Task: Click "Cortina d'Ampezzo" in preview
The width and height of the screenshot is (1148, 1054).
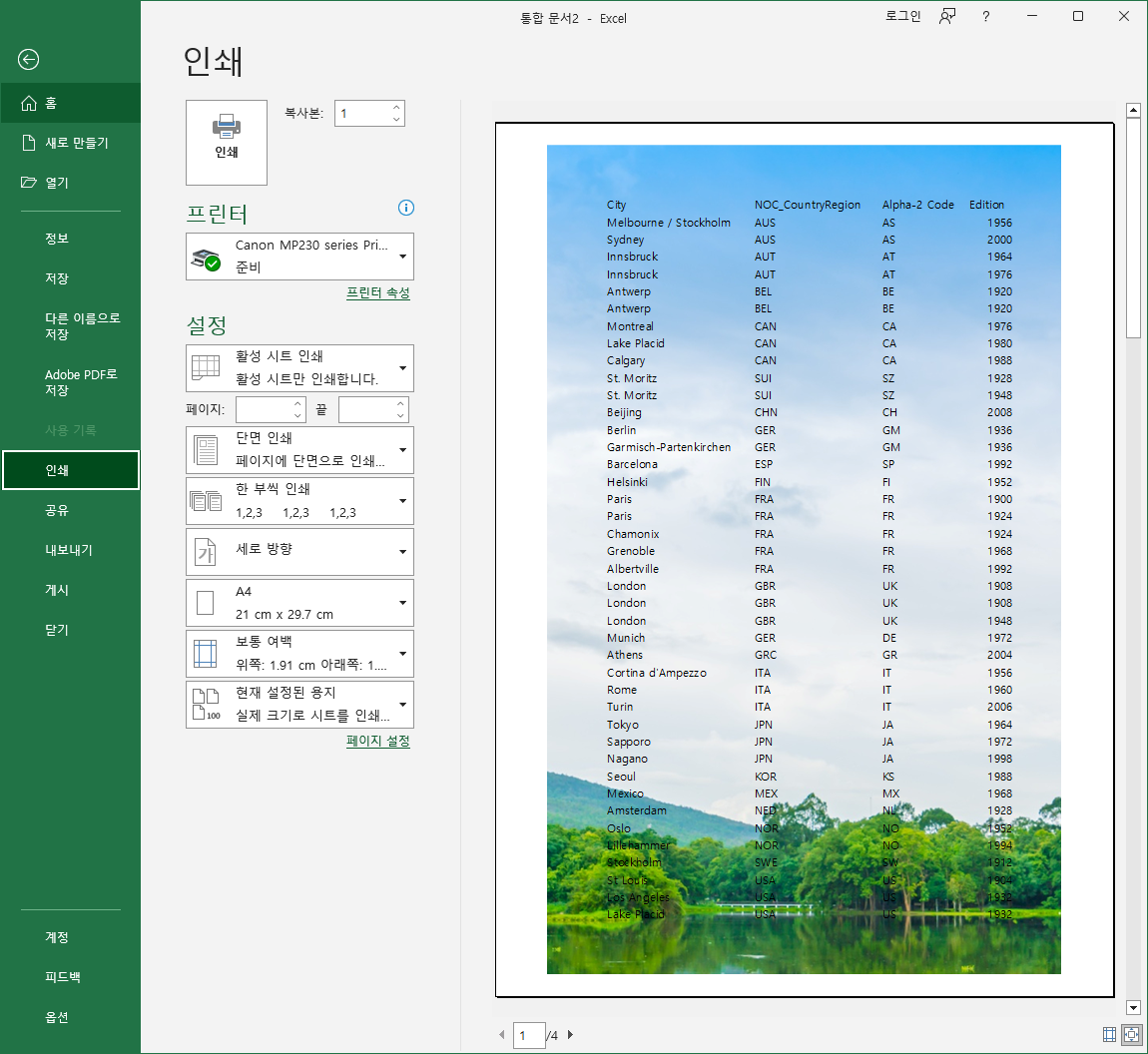Action: coord(656,673)
